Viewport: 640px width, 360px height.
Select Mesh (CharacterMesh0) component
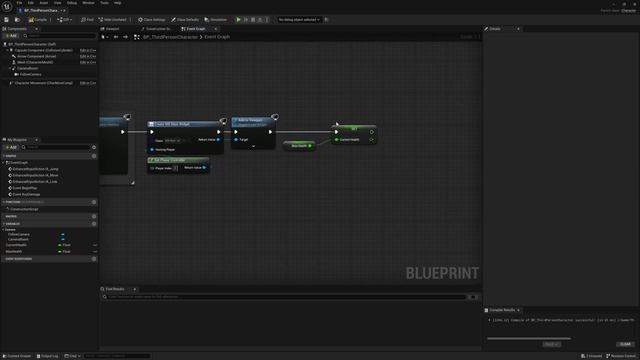click(x=35, y=62)
